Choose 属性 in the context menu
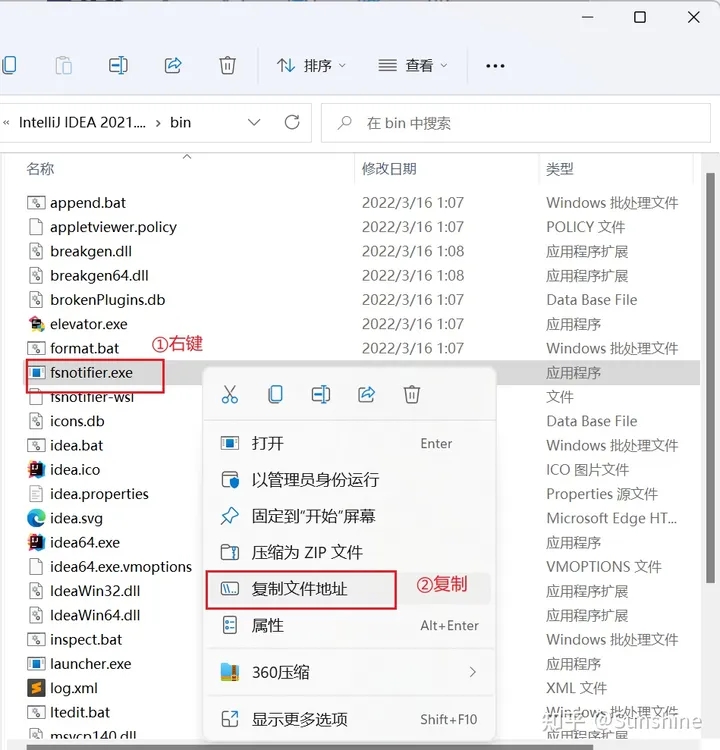Image resolution: width=720 pixels, height=750 pixels. pos(350,625)
